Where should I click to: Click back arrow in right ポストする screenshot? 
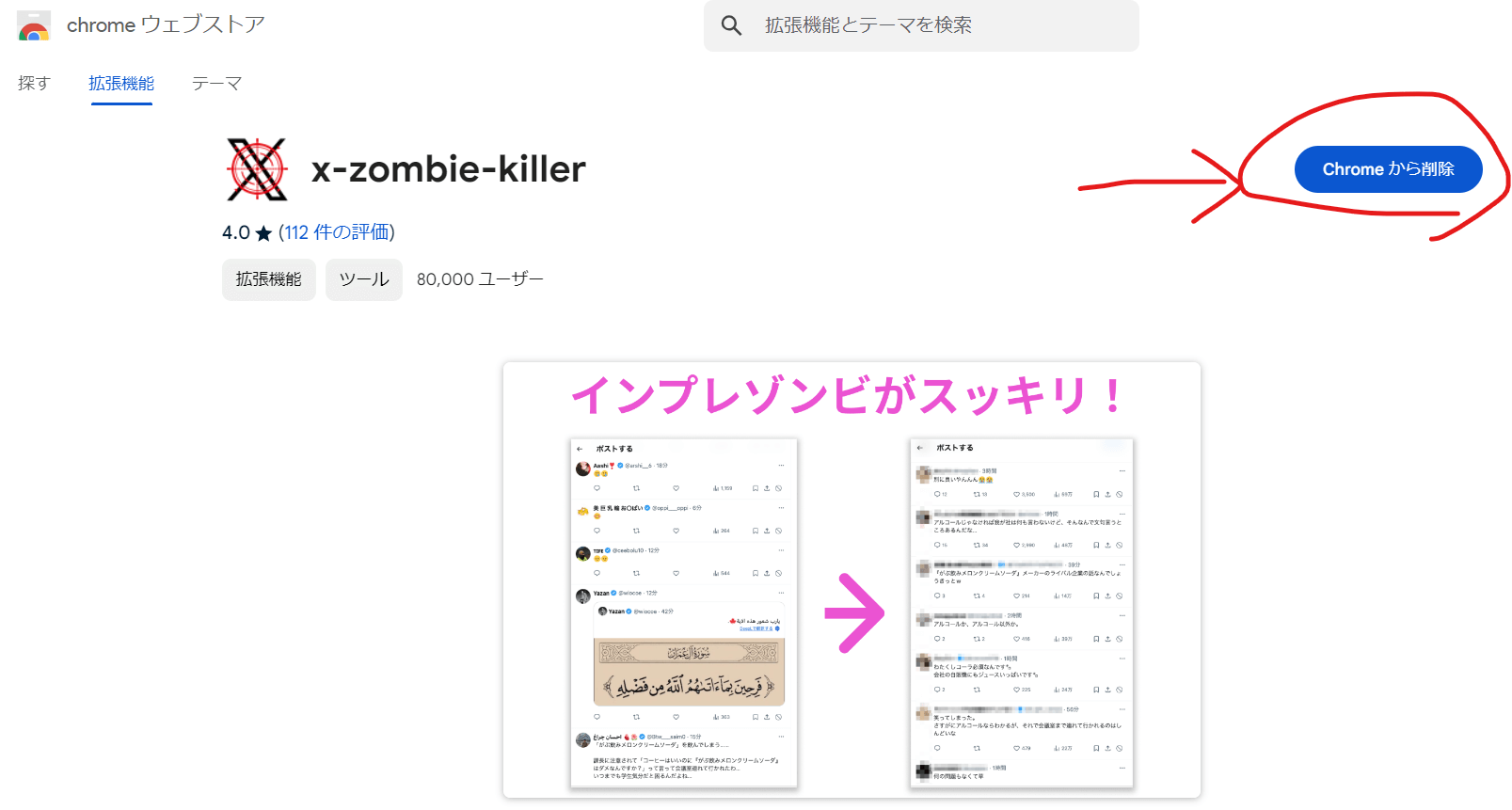pos(920,448)
